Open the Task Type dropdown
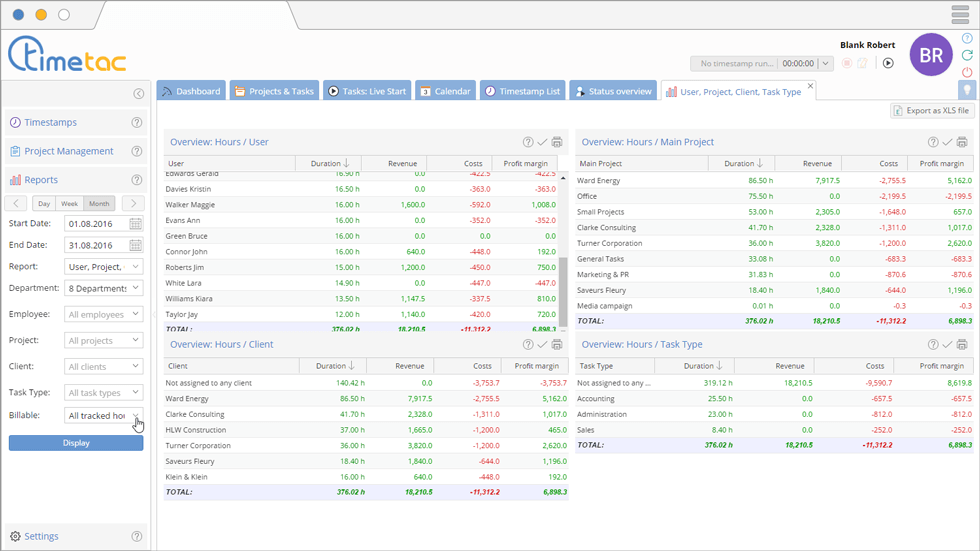The image size is (980, 551). coord(104,392)
